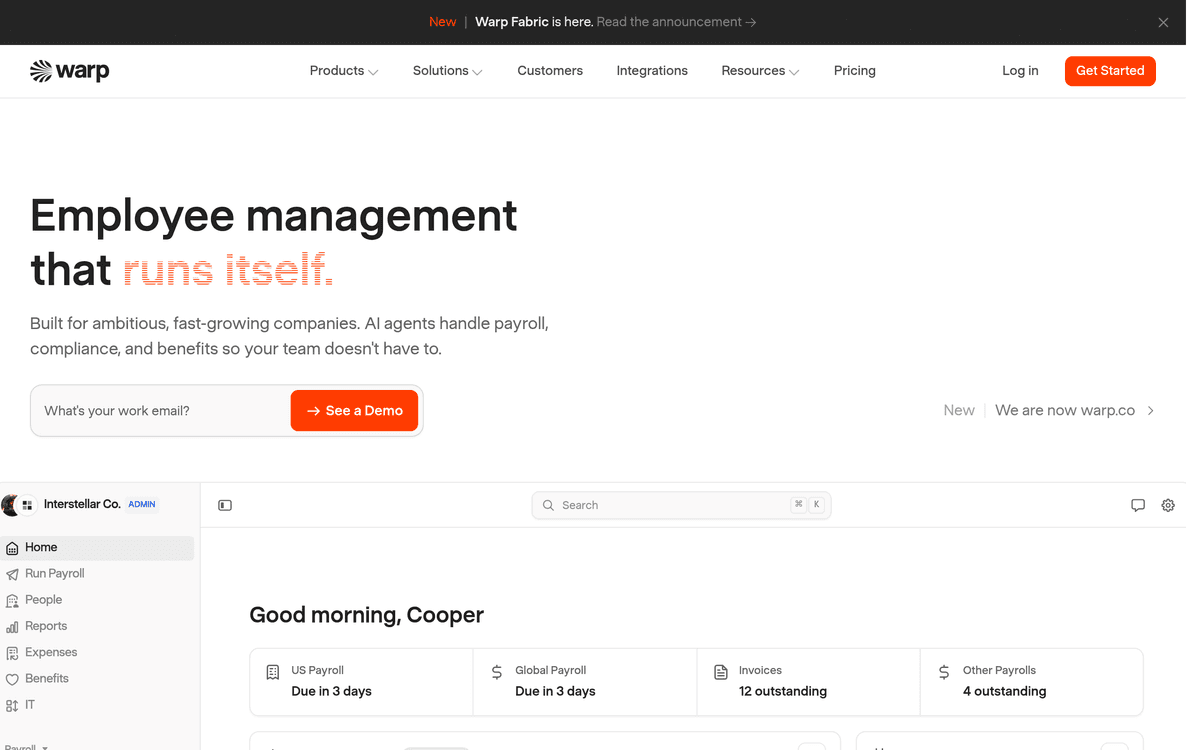
Task: Click the Good morning, Cooper heading
Action: click(x=366, y=615)
